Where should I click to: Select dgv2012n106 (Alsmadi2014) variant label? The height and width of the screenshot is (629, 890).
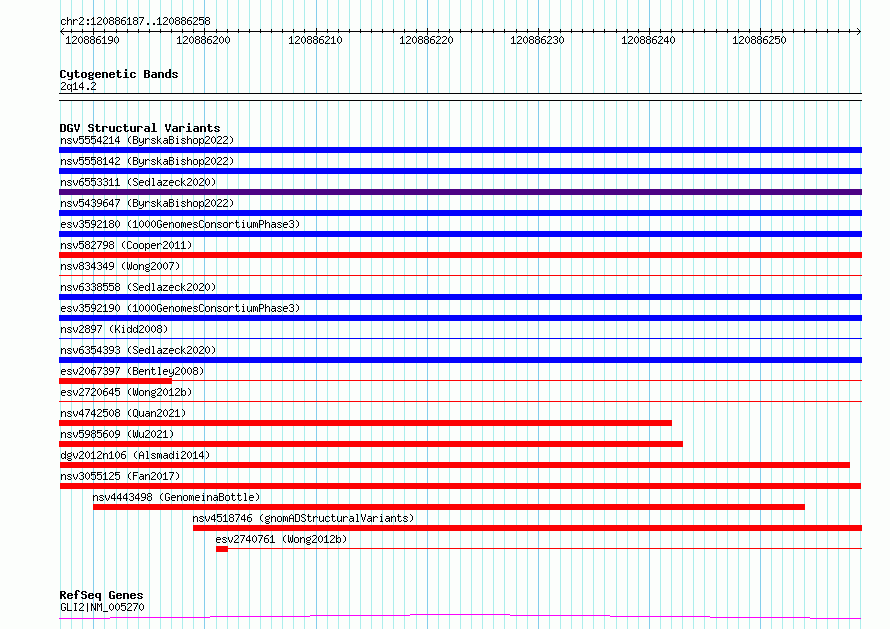pos(135,455)
